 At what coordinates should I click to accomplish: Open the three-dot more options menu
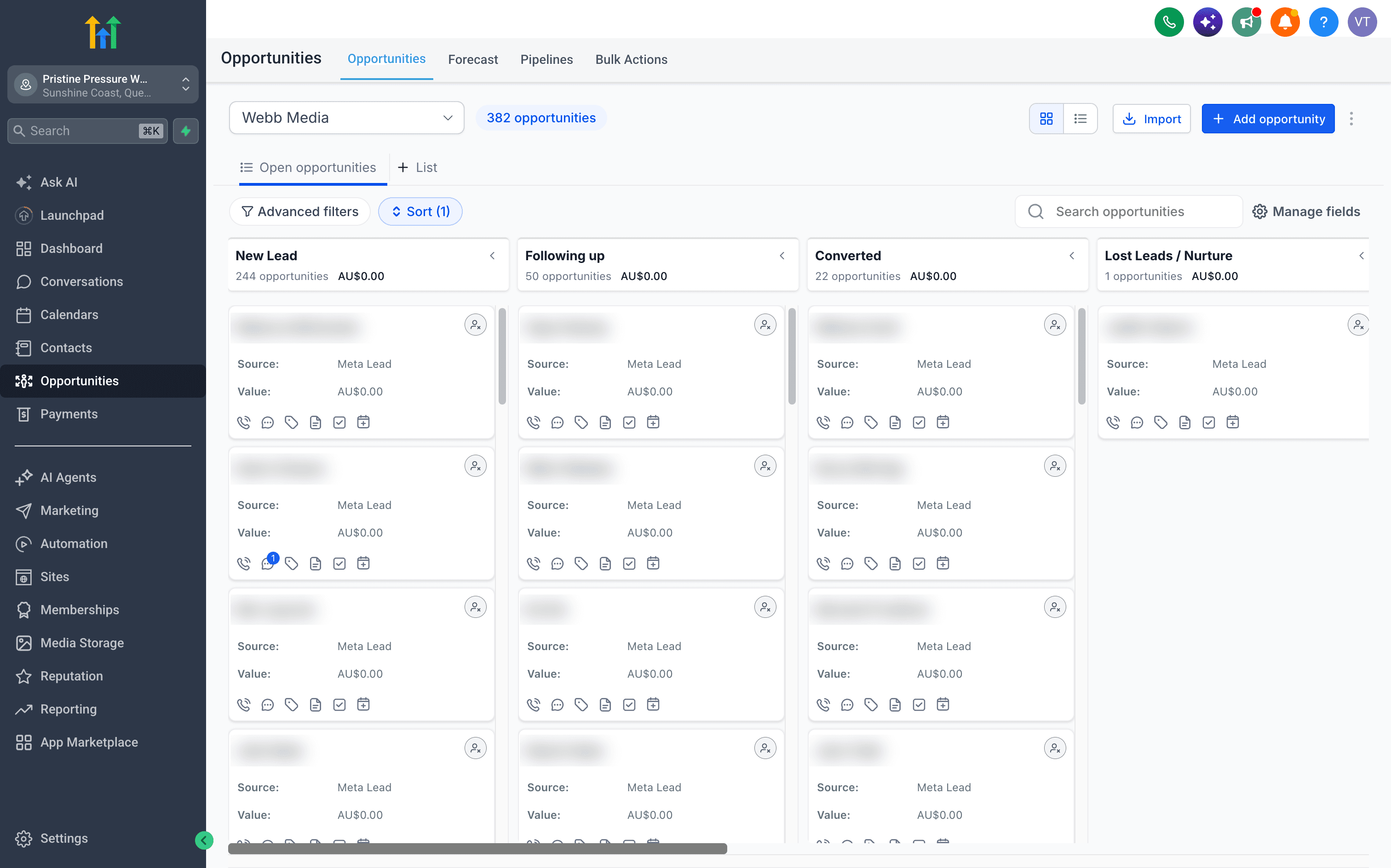click(1351, 119)
